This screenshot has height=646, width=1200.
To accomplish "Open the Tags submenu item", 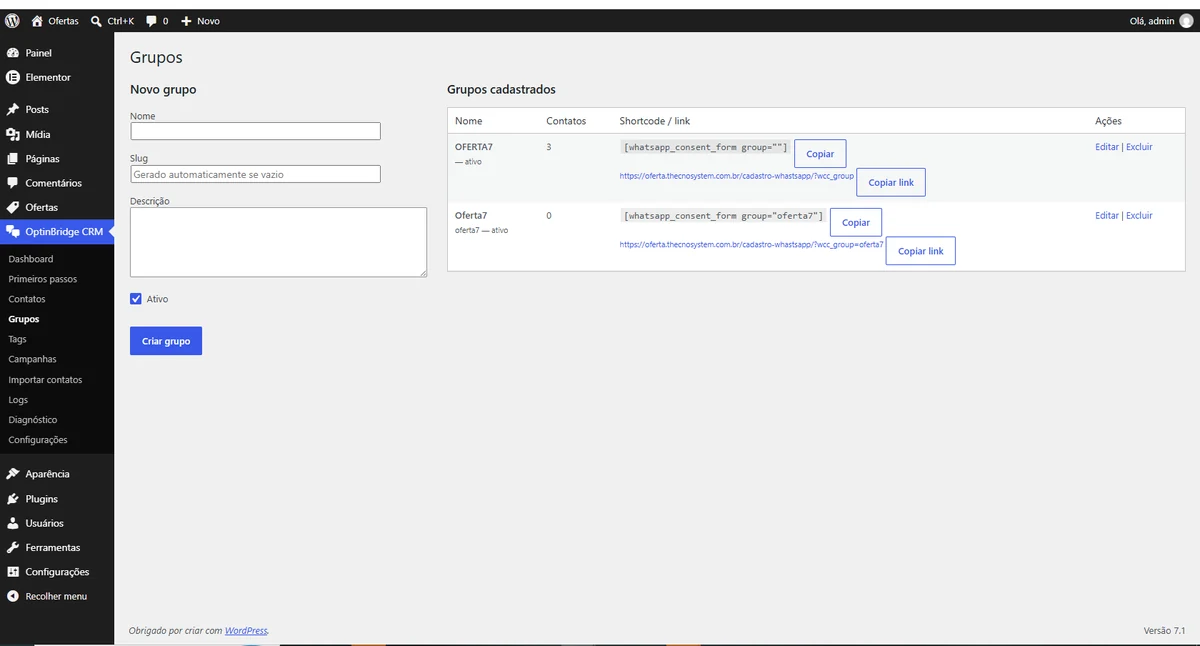I will coord(17,339).
